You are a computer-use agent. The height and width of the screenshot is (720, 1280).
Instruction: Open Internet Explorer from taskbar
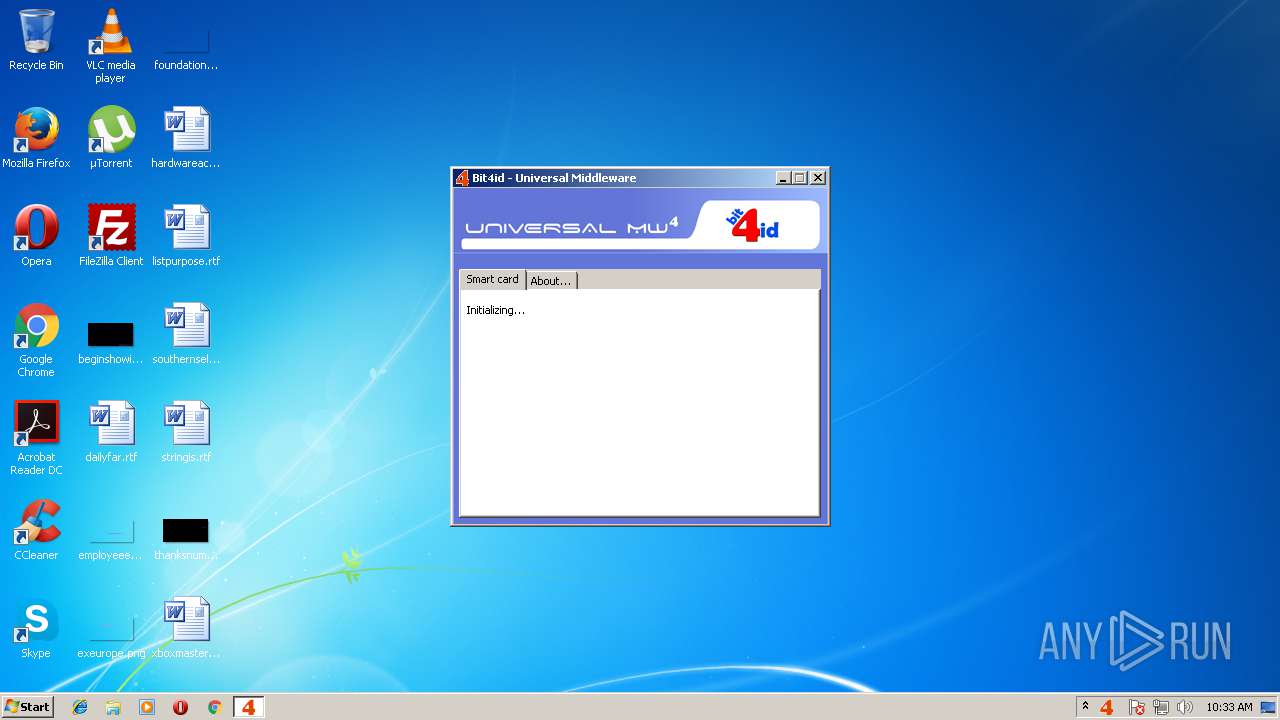coord(80,707)
